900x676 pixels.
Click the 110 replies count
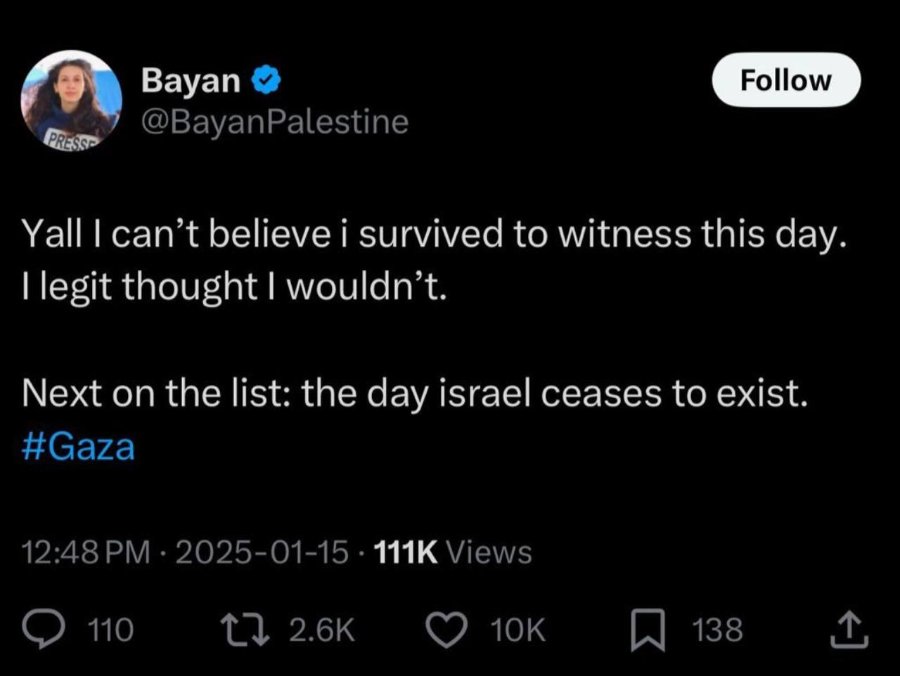click(x=111, y=630)
